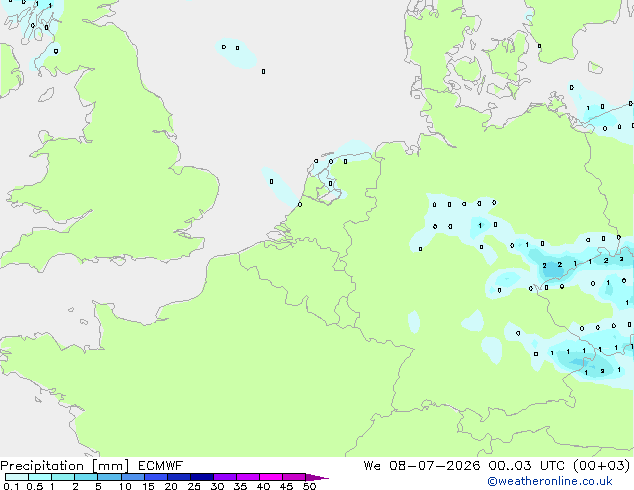
Task: Click the 'We 08-07-2026' date text
Action: pyautogui.click(x=422, y=466)
